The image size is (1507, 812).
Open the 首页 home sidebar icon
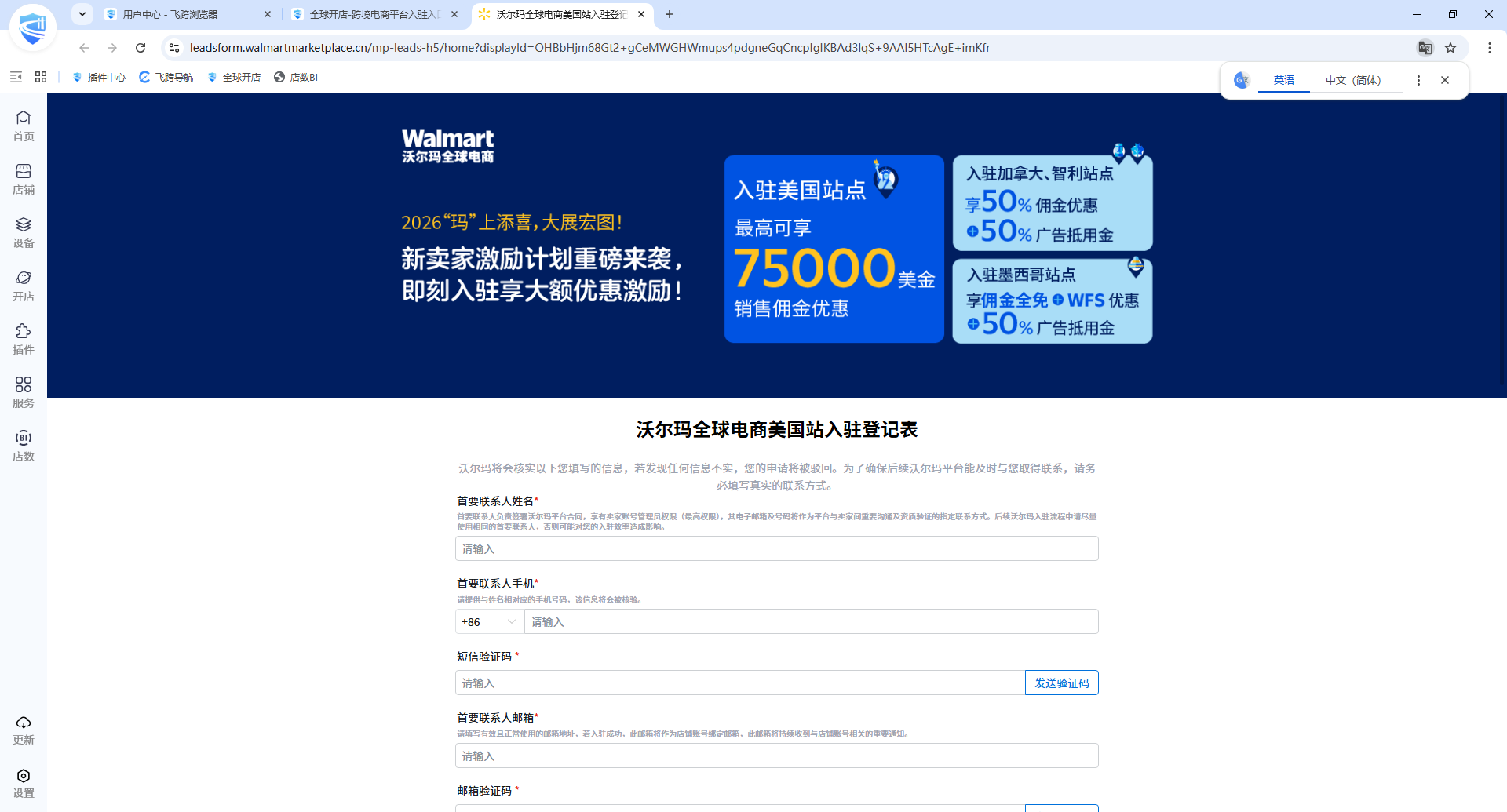(x=24, y=126)
